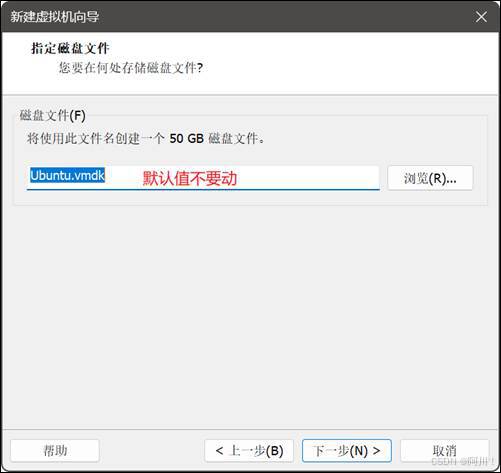Click the 新建虚拟机向导 window title
This screenshot has height=473, width=501.
55,17
